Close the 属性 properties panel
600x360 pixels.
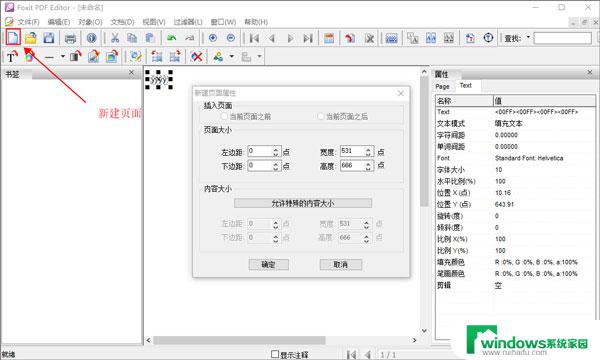pyautogui.click(x=590, y=72)
